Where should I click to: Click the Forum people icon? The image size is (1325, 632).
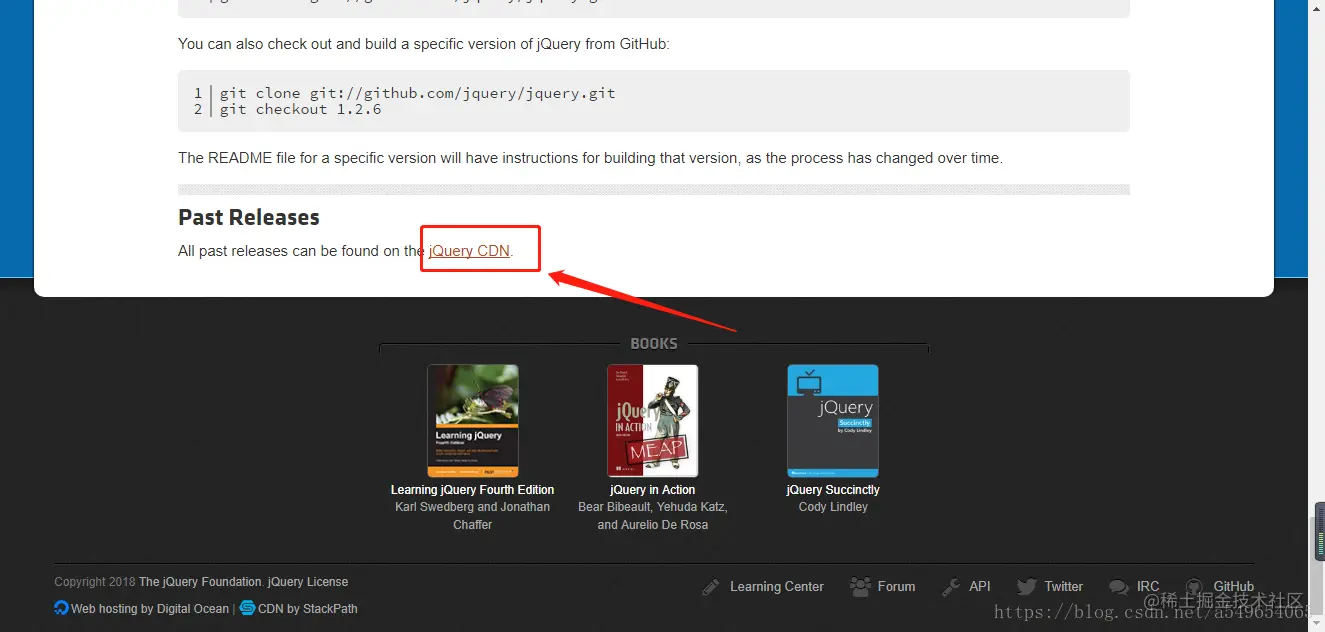tap(860, 587)
